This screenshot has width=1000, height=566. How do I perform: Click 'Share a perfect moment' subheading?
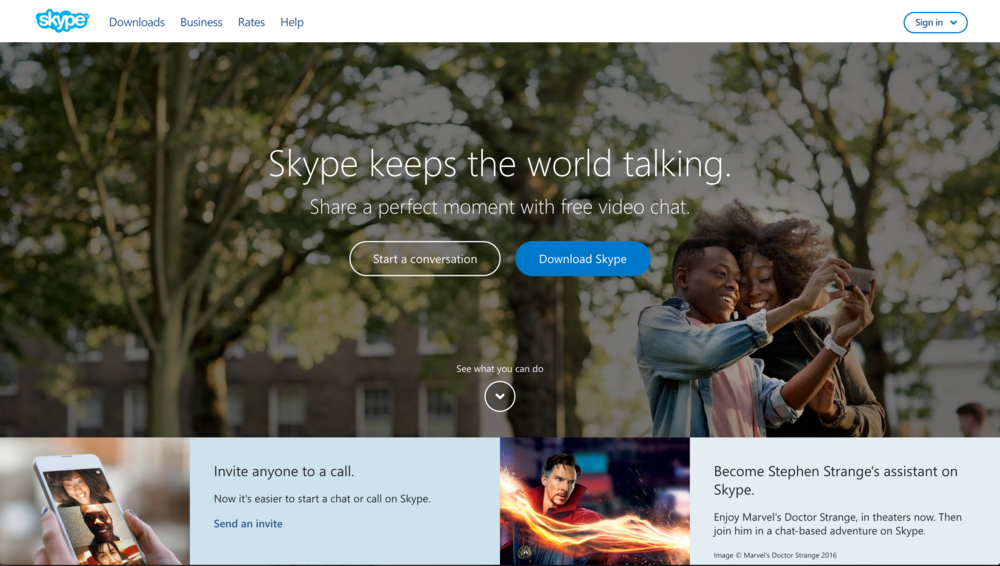(499, 207)
